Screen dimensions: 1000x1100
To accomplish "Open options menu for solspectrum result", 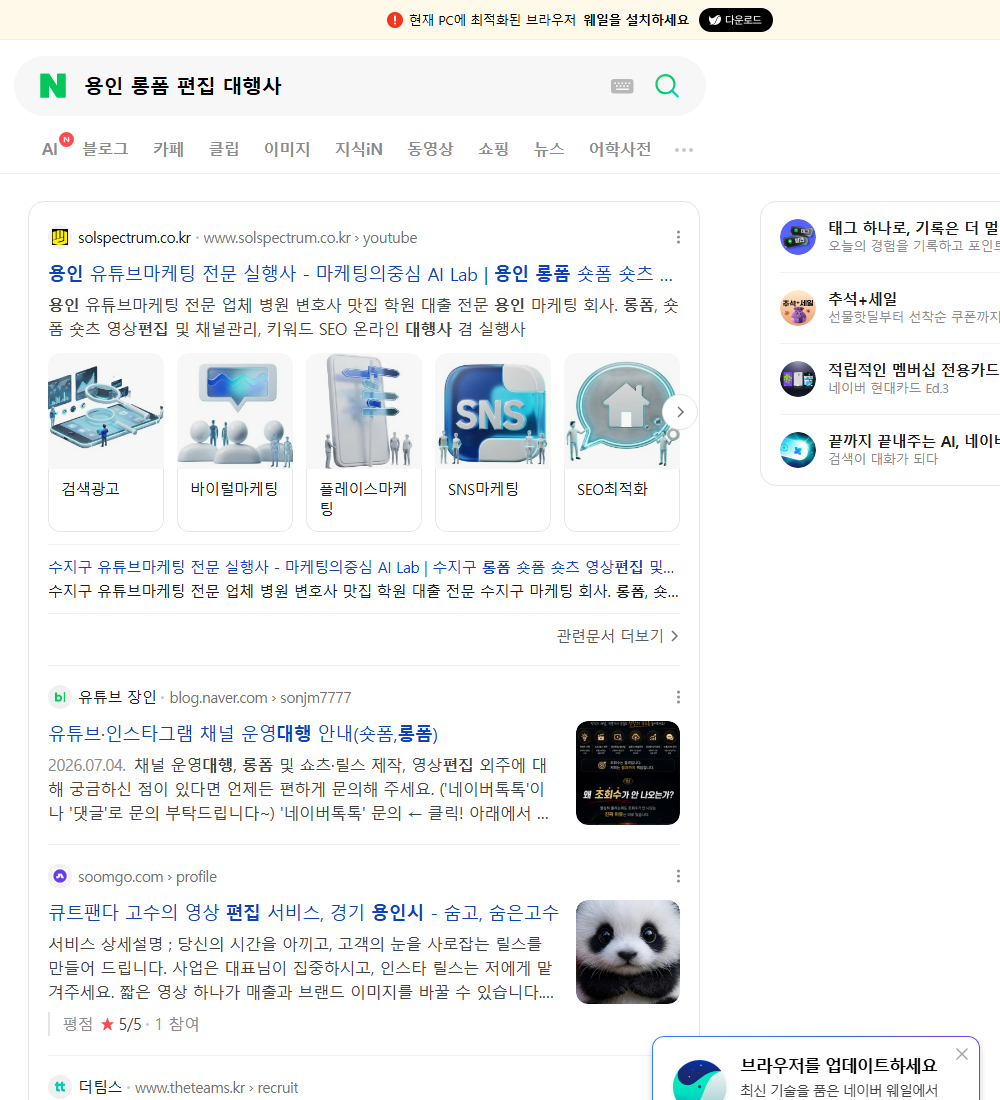I will pos(678,237).
